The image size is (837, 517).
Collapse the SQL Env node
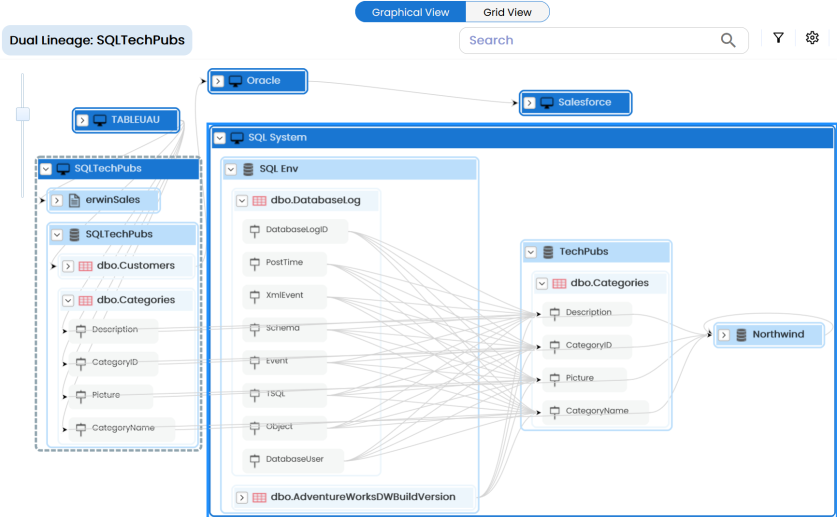(x=231, y=169)
